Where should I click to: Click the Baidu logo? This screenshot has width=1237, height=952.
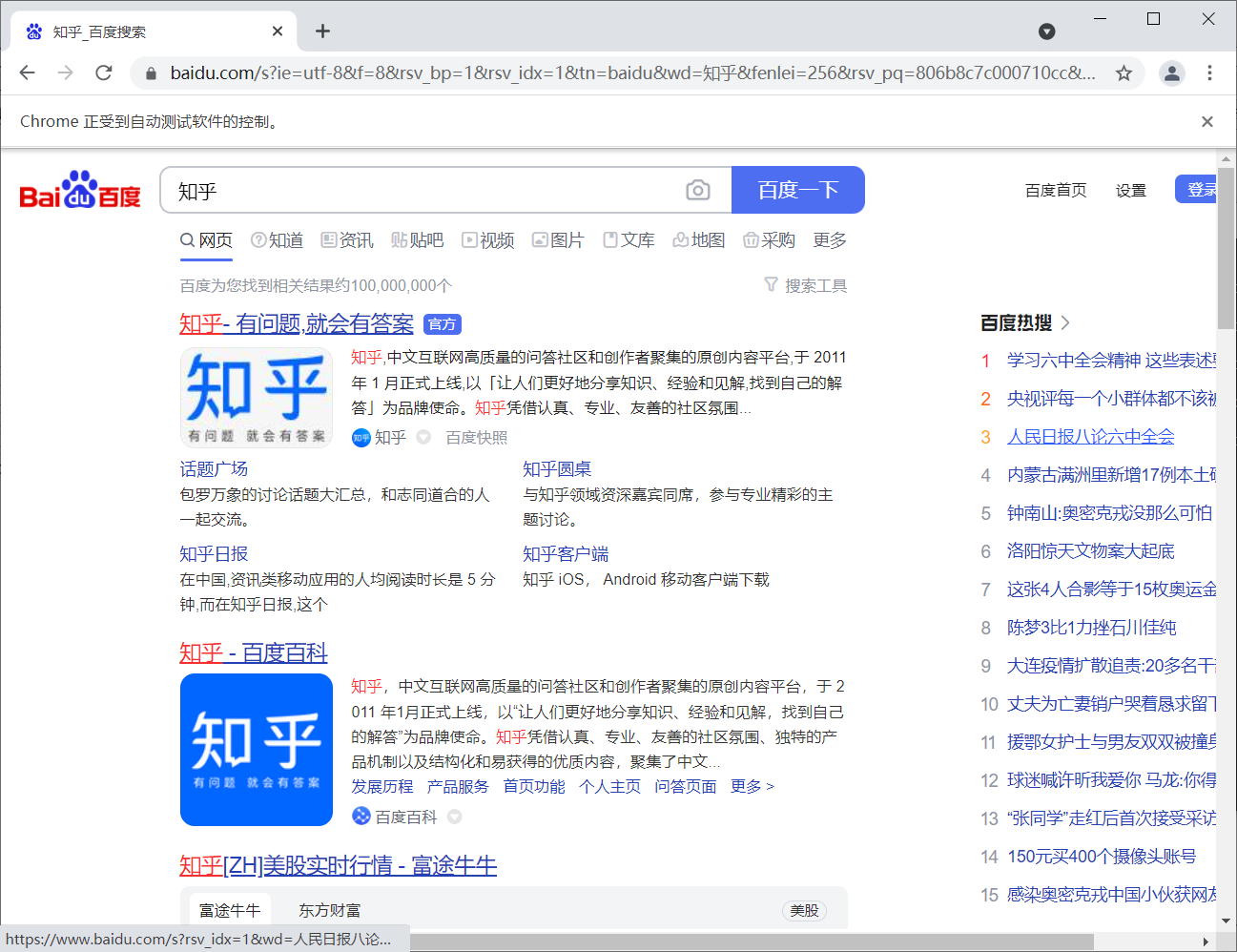coord(80,190)
